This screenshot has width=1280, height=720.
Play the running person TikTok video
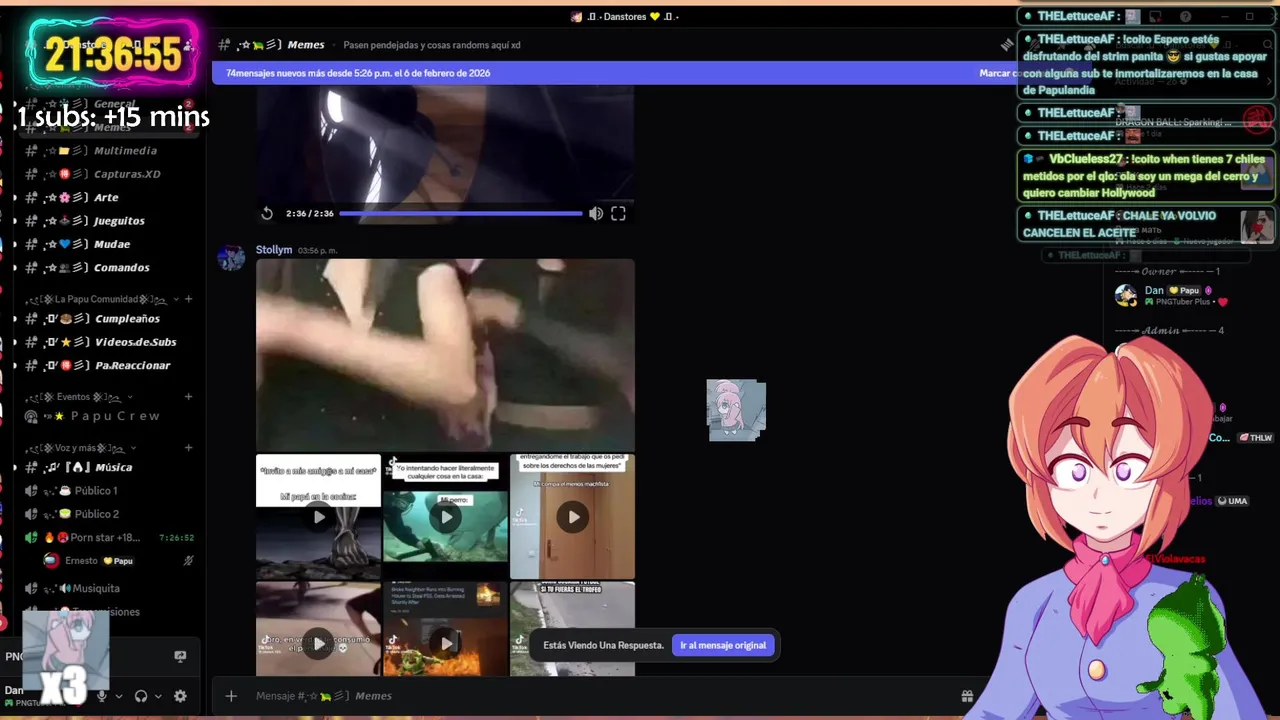coord(318,629)
